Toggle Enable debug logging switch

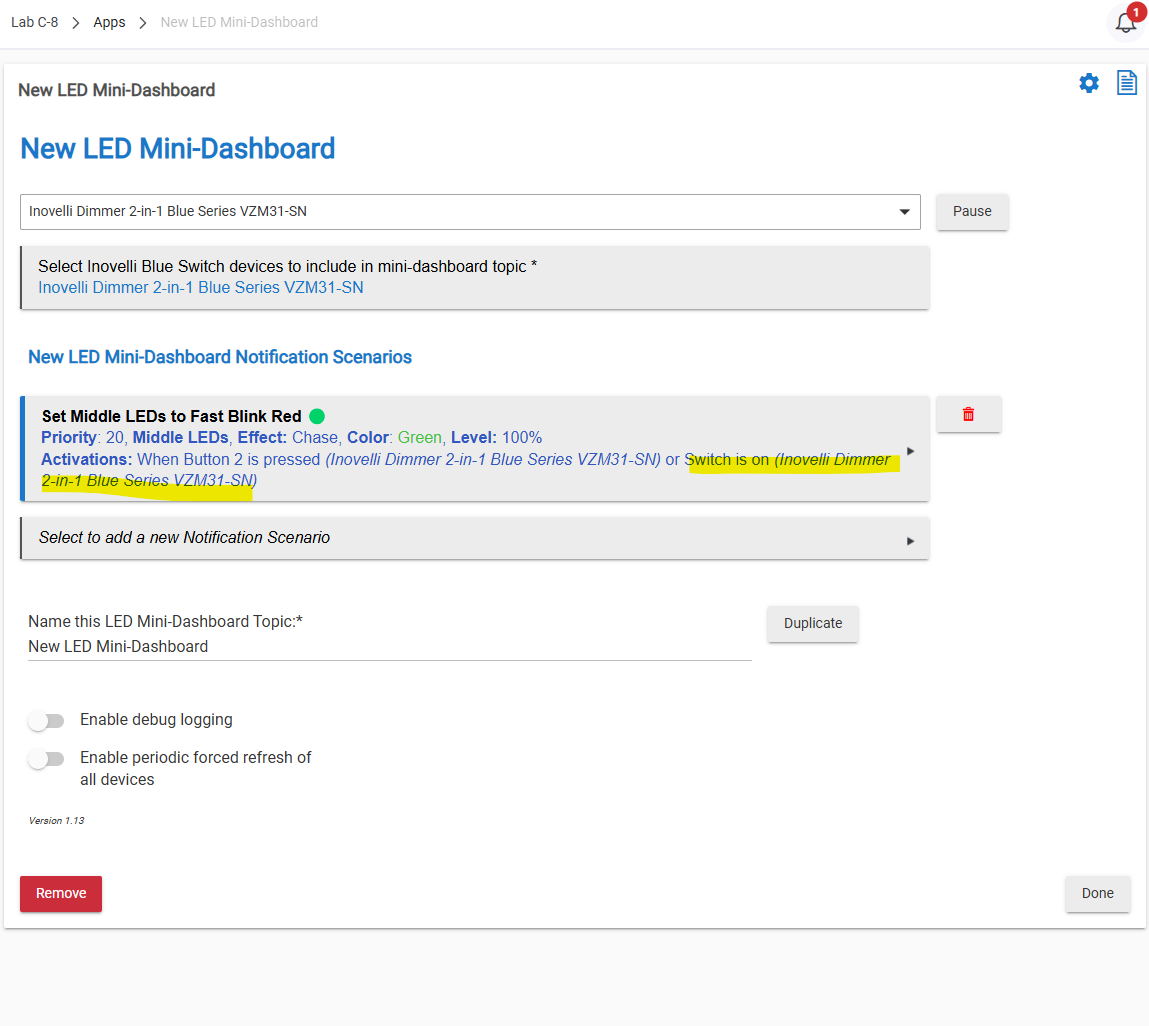click(x=46, y=720)
